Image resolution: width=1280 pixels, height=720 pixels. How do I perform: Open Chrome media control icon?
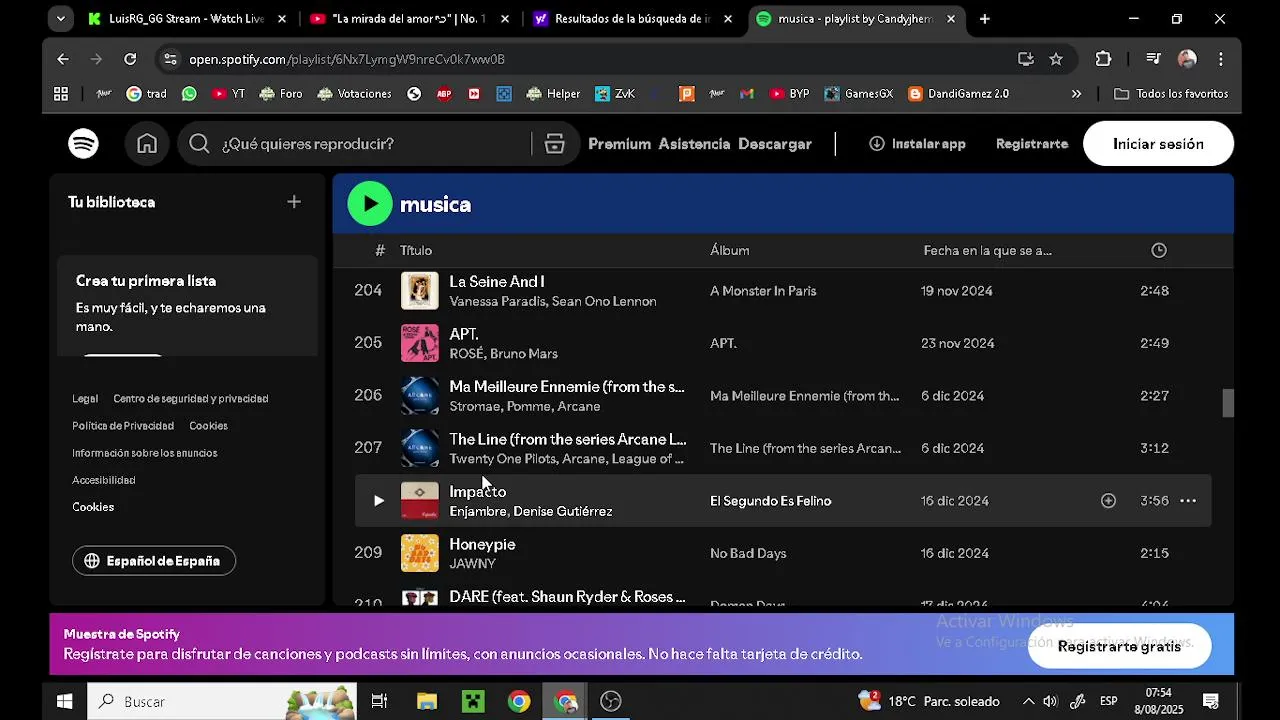1154,59
